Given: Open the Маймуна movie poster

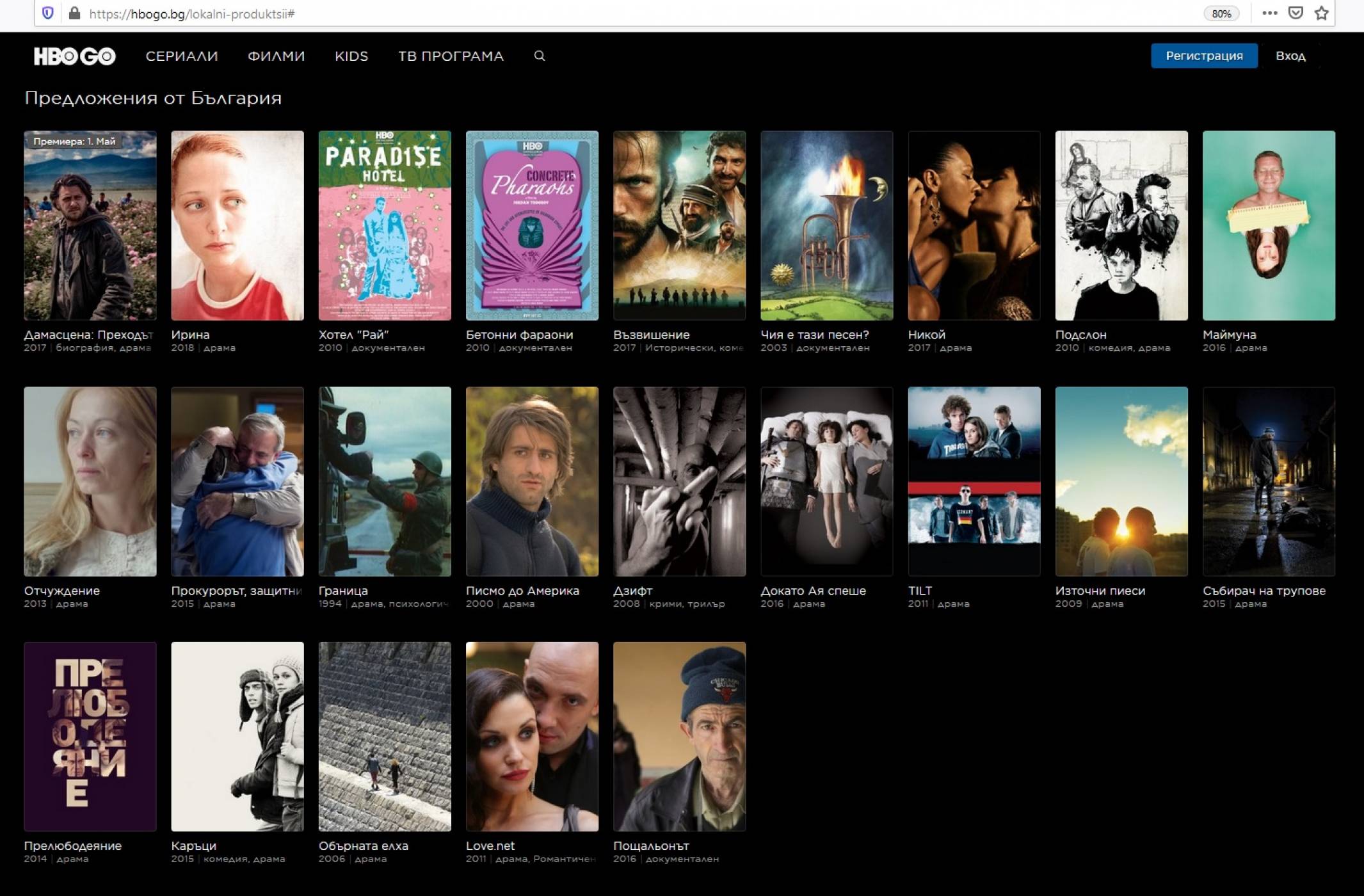Looking at the screenshot, I should click(1269, 225).
